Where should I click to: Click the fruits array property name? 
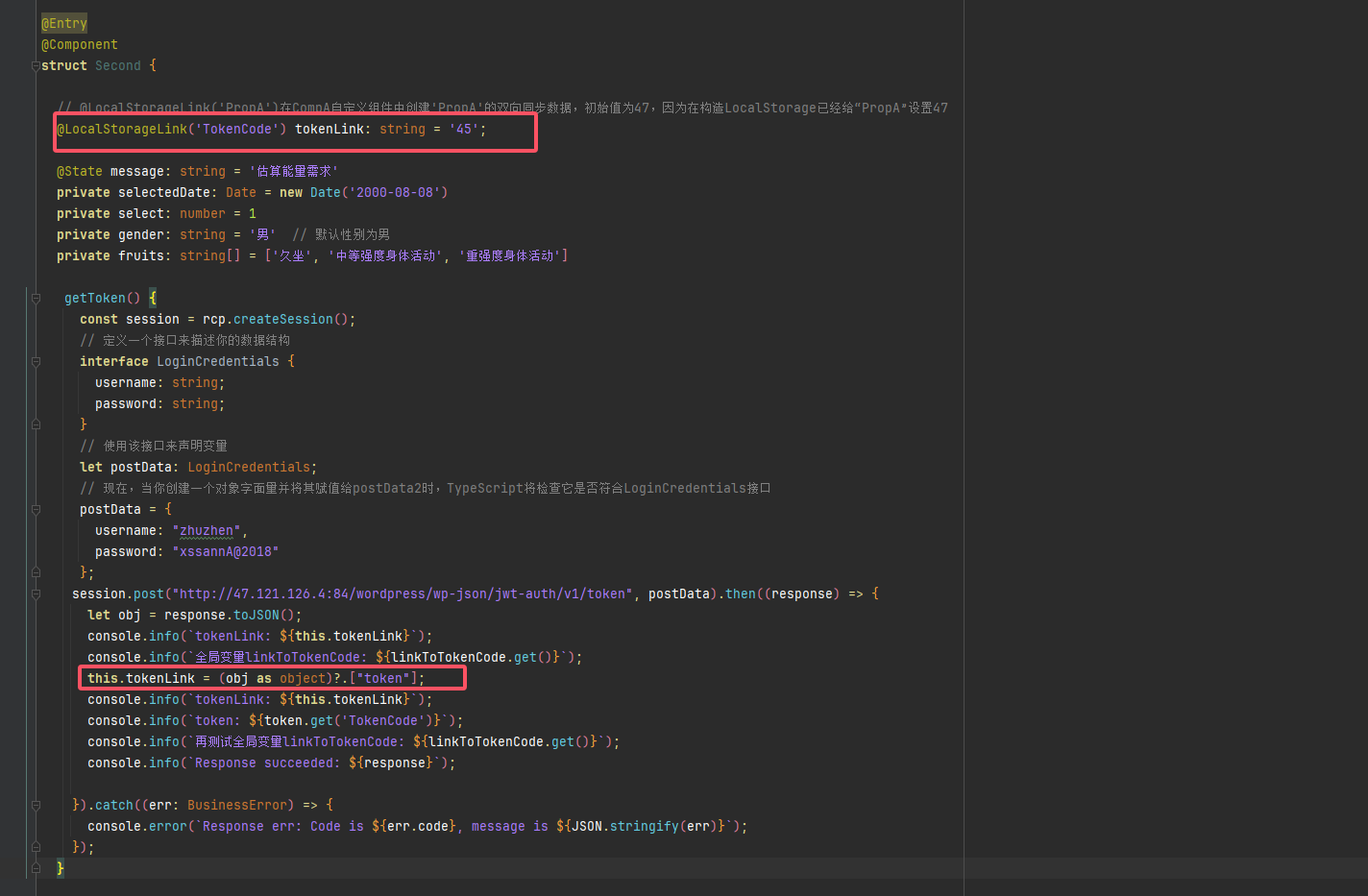[141, 255]
